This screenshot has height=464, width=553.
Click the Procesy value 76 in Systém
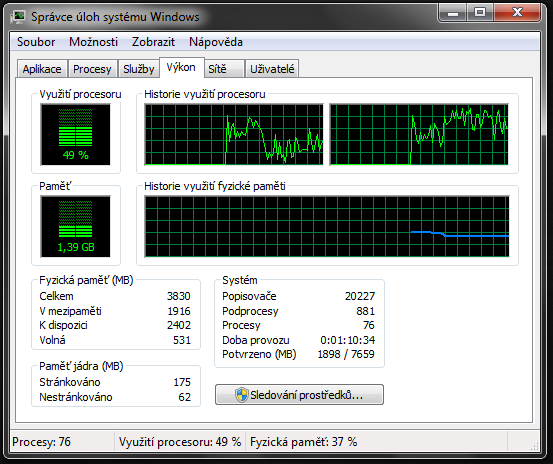[369, 325]
